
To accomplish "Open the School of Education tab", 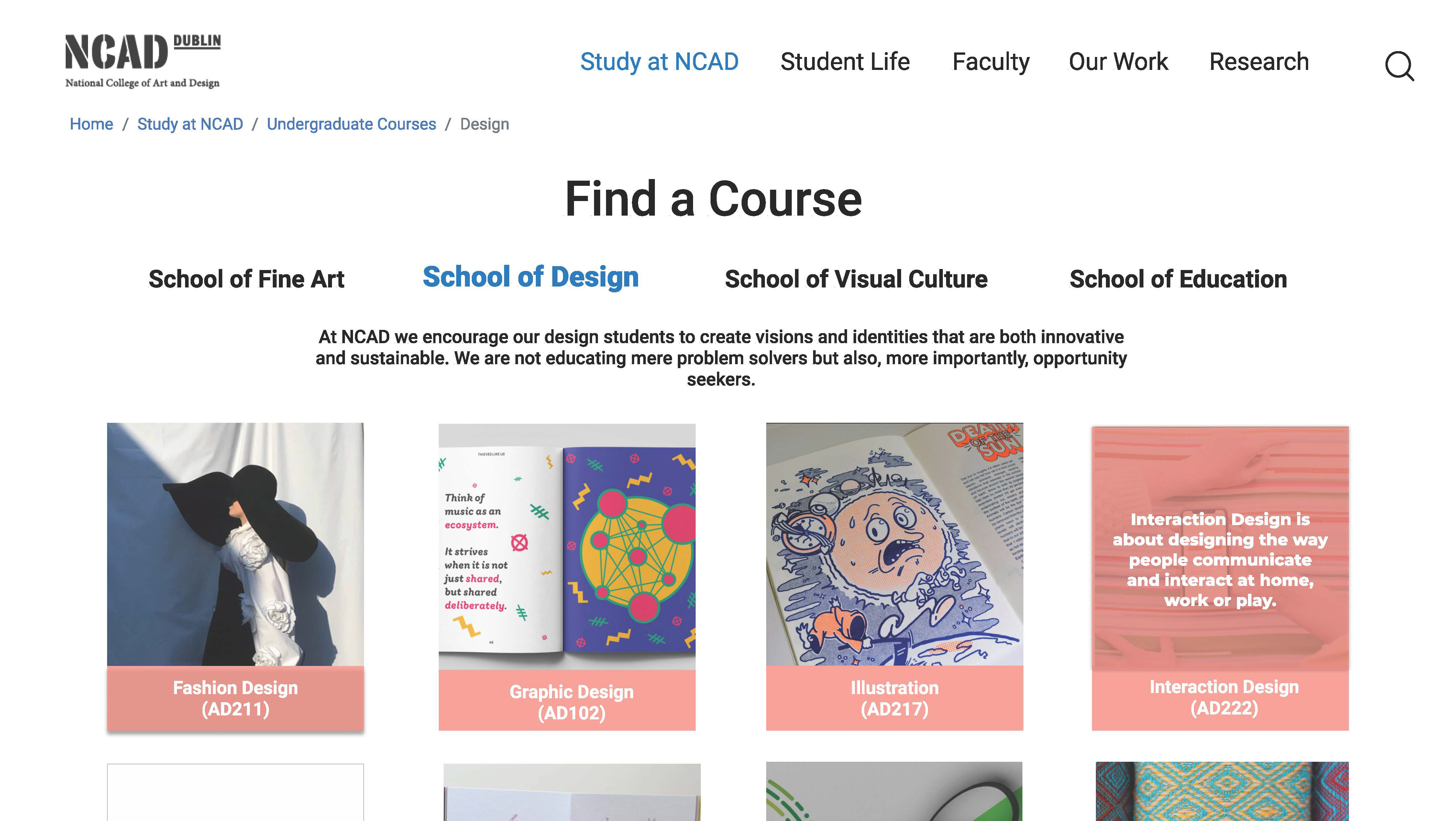I will [x=1178, y=279].
